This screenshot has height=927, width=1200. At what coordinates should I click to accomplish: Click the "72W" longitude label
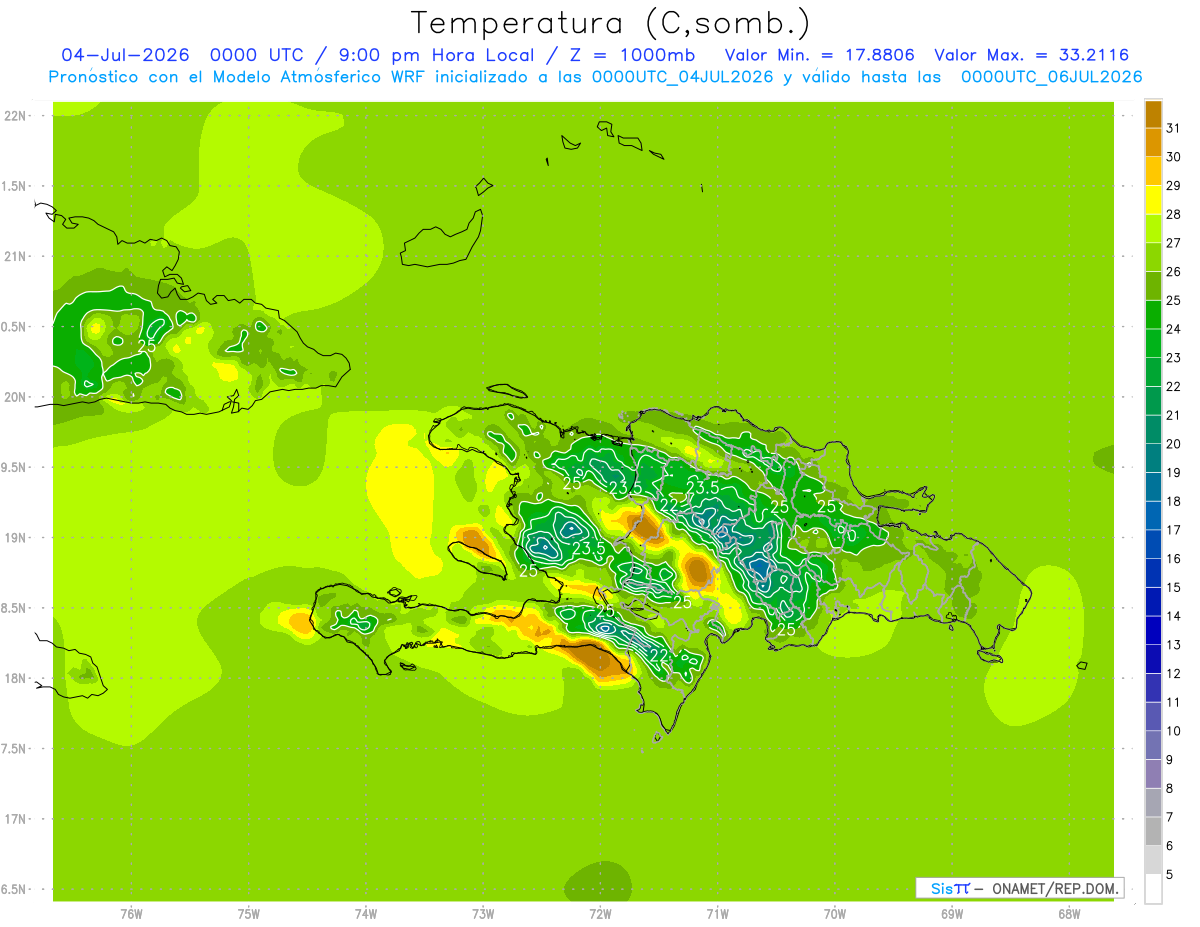600,914
